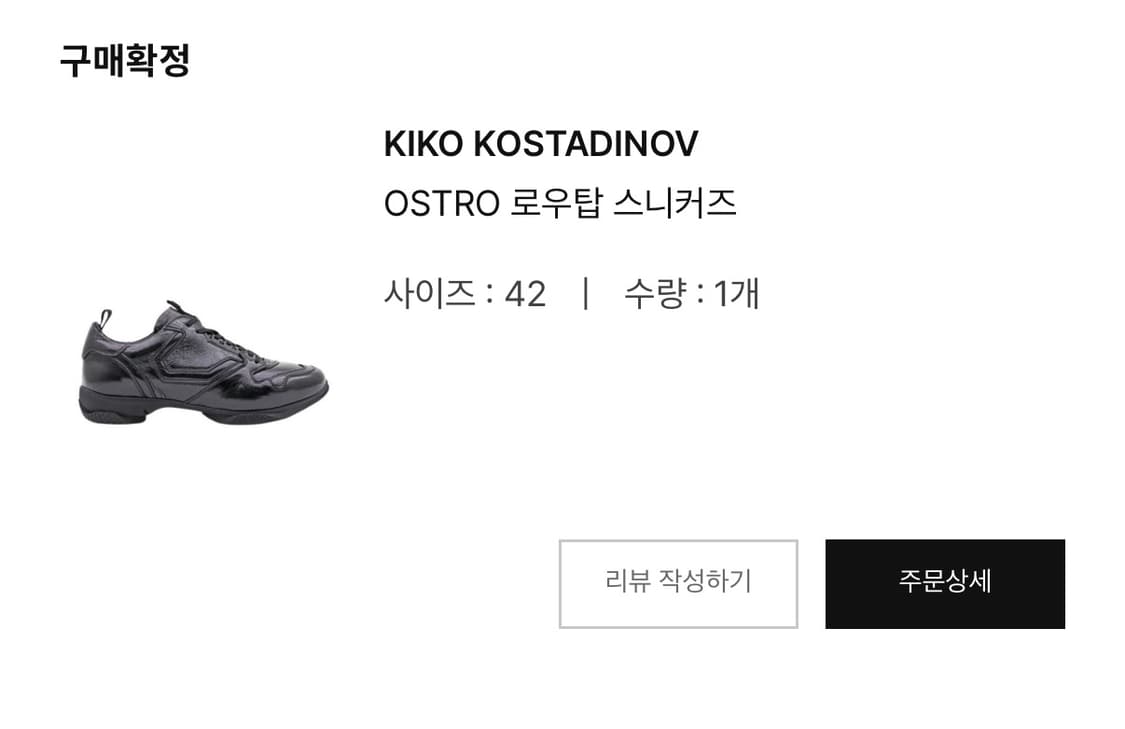Click the word OSTRO in the product name
This screenshot has width=1125, height=729.
coord(442,204)
